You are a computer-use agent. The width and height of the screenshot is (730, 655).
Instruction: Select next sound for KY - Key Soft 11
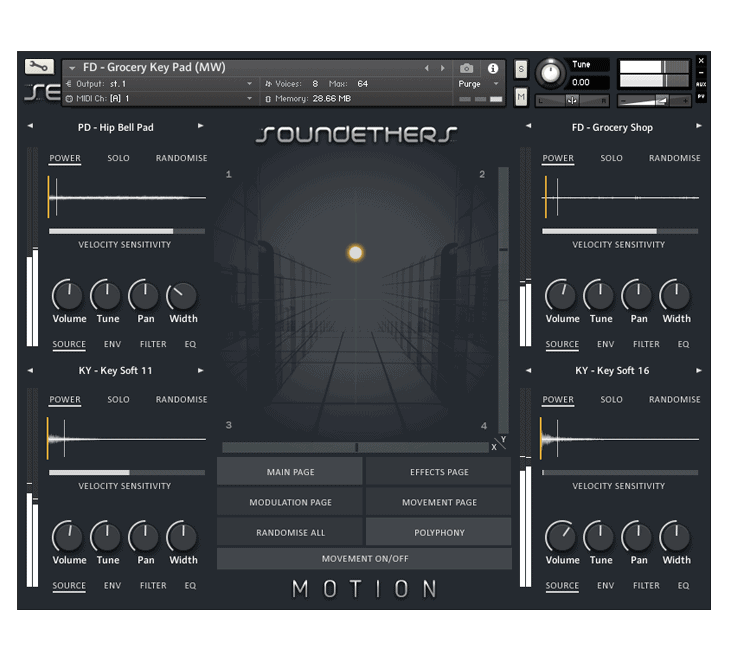tap(201, 371)
